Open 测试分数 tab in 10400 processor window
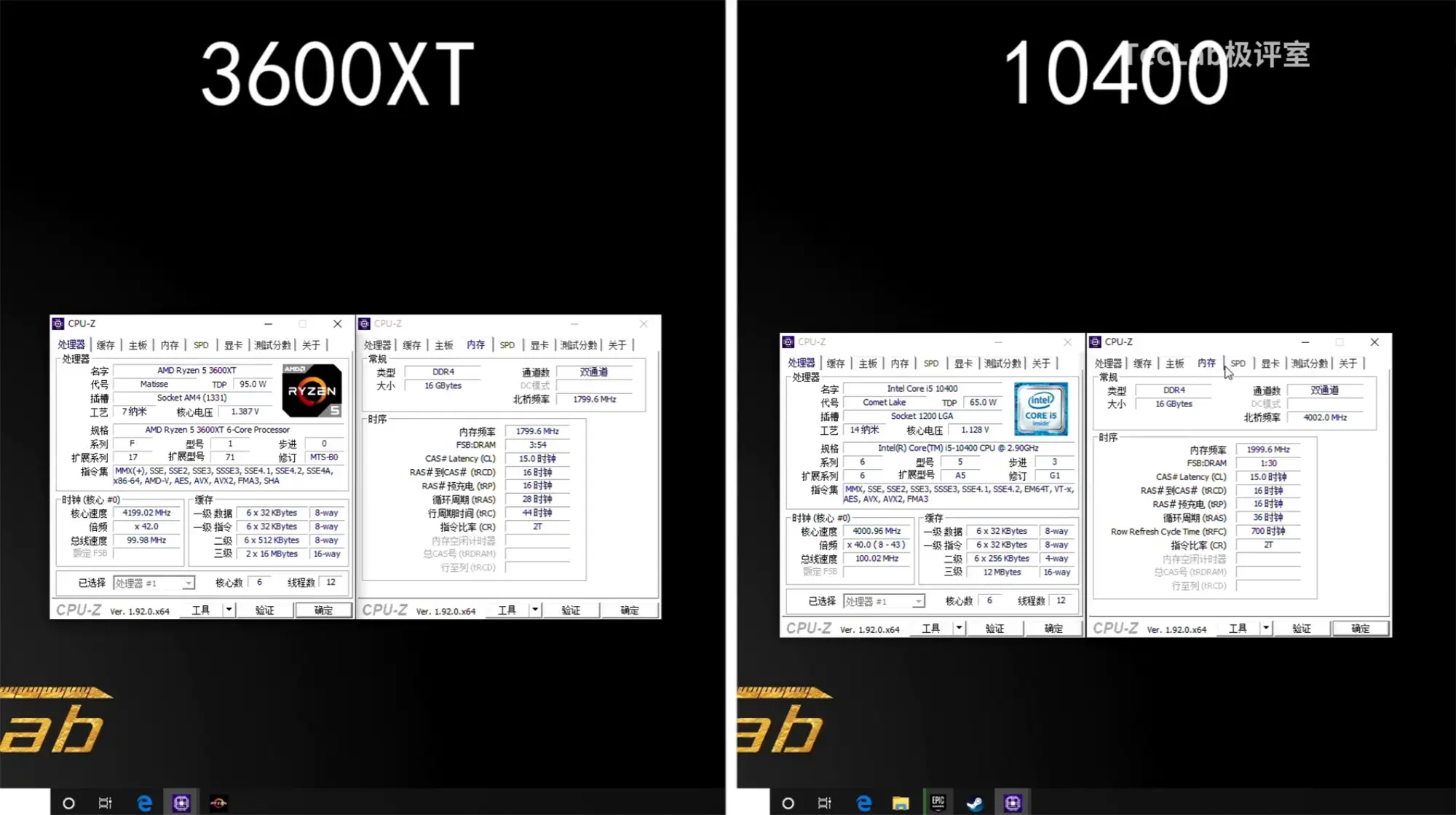Image resolution: width=1456 pixels, height=815 pixels. (x=1002, y=363)
